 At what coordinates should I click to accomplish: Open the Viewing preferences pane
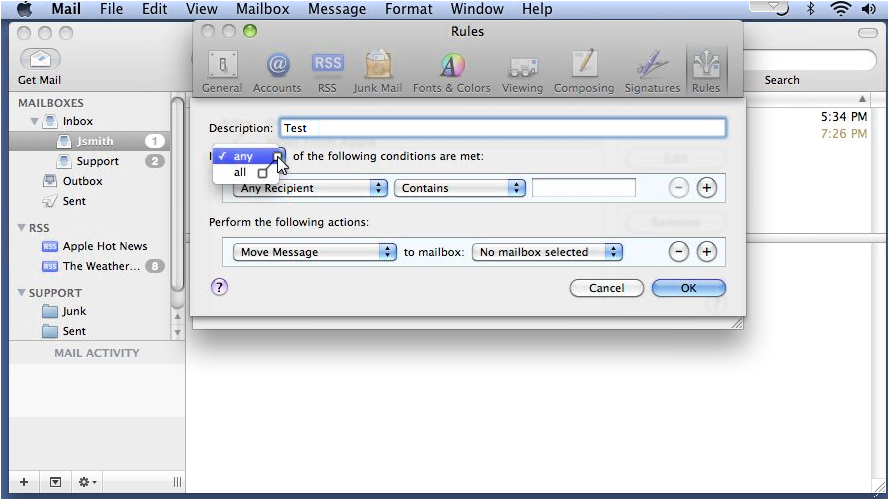click(x=522, y=72)
